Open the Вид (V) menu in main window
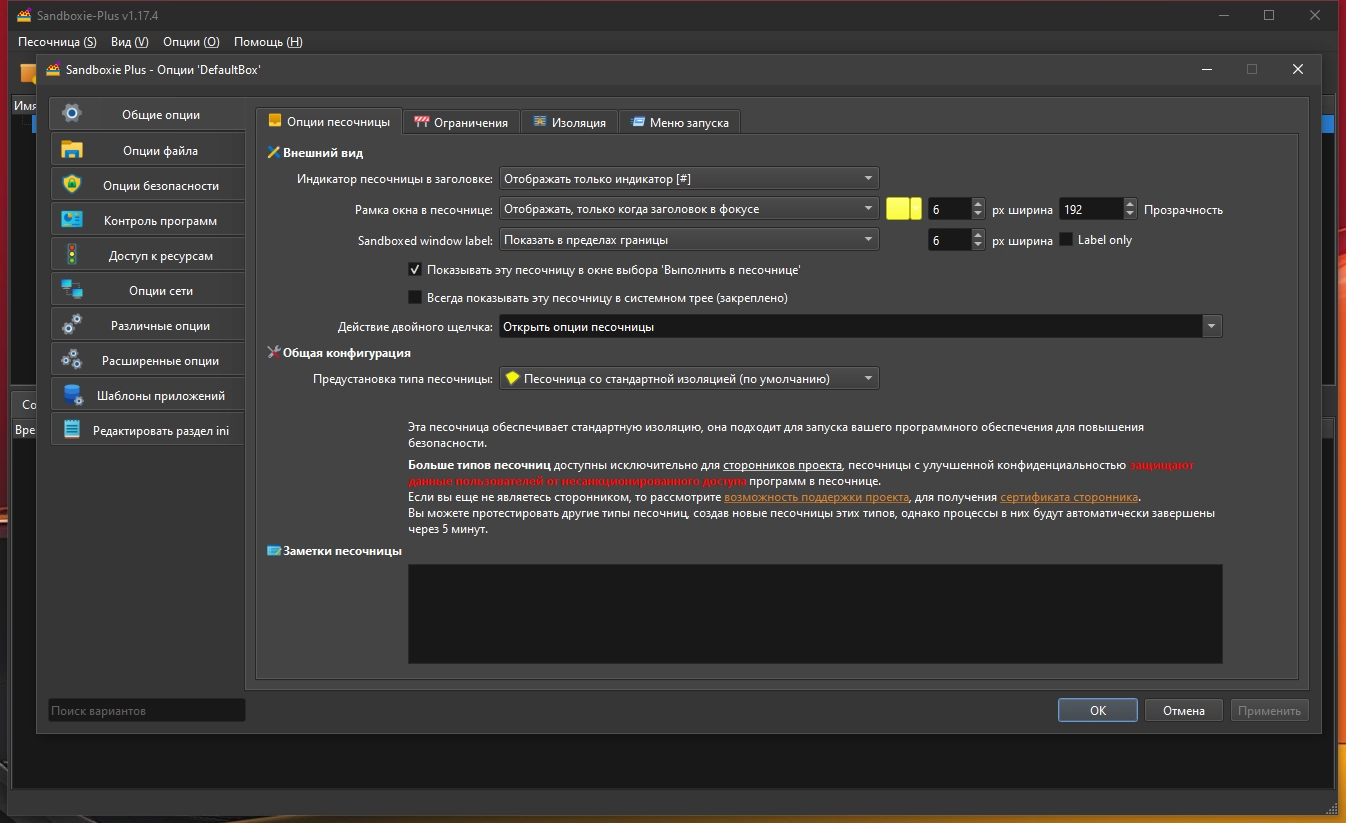1346x823 pixels. pyautogui.click(x=130, y=42)
